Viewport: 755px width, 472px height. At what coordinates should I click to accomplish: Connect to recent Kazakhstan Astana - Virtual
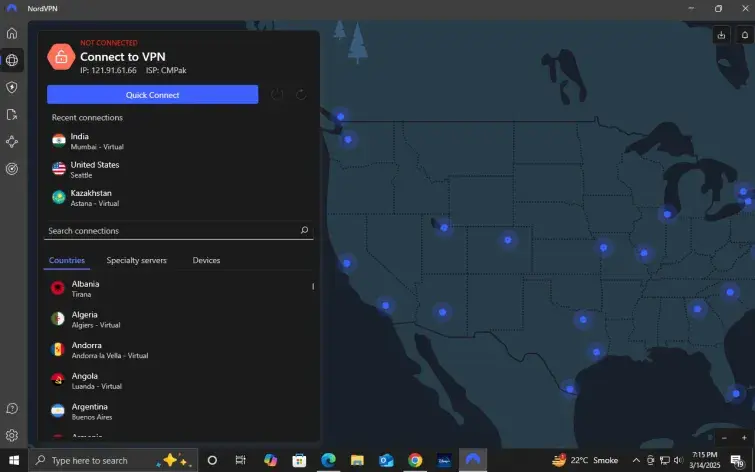tap(178, 198)
